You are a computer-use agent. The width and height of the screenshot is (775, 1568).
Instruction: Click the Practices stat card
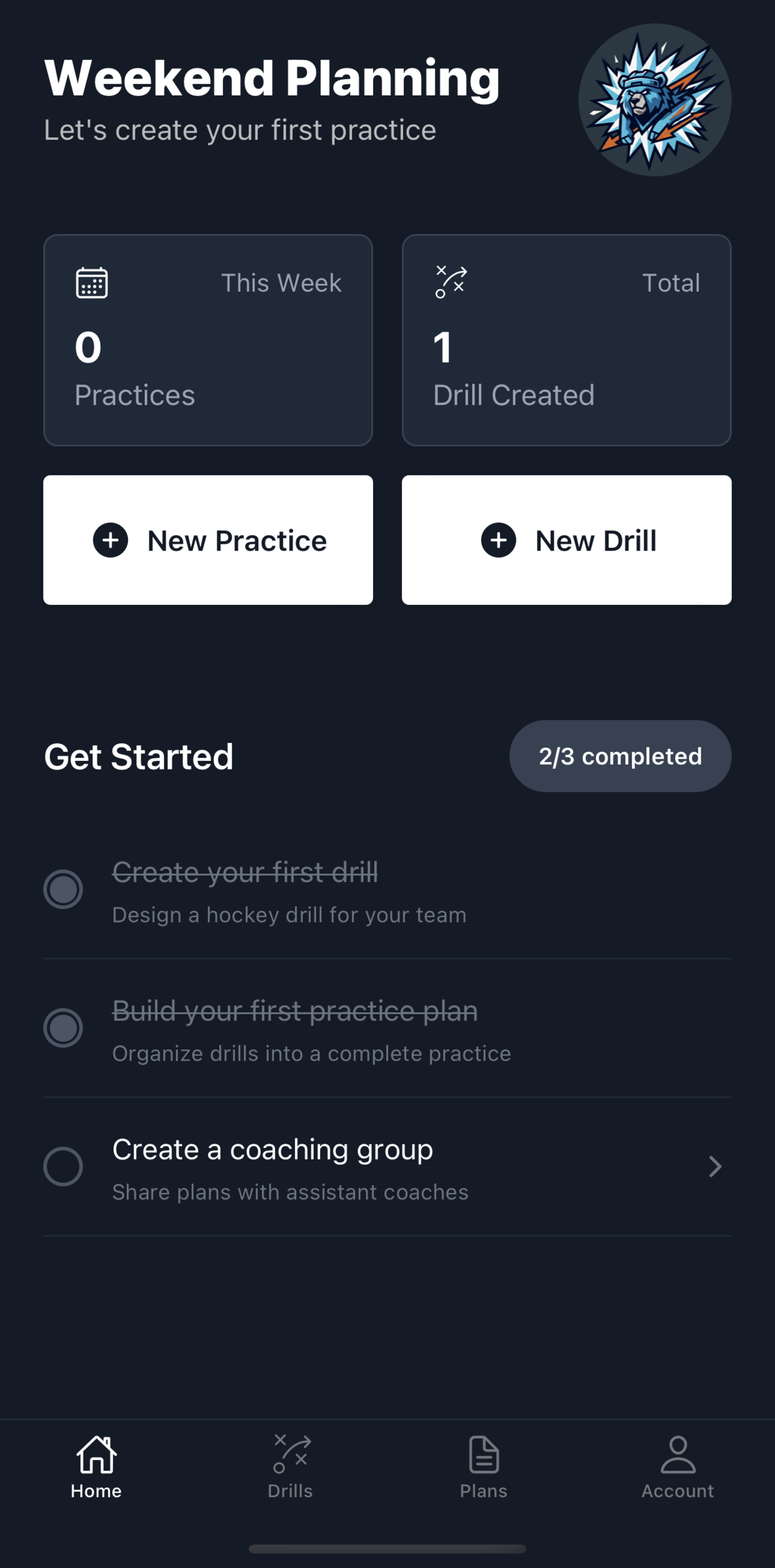[x=208, y=339]
